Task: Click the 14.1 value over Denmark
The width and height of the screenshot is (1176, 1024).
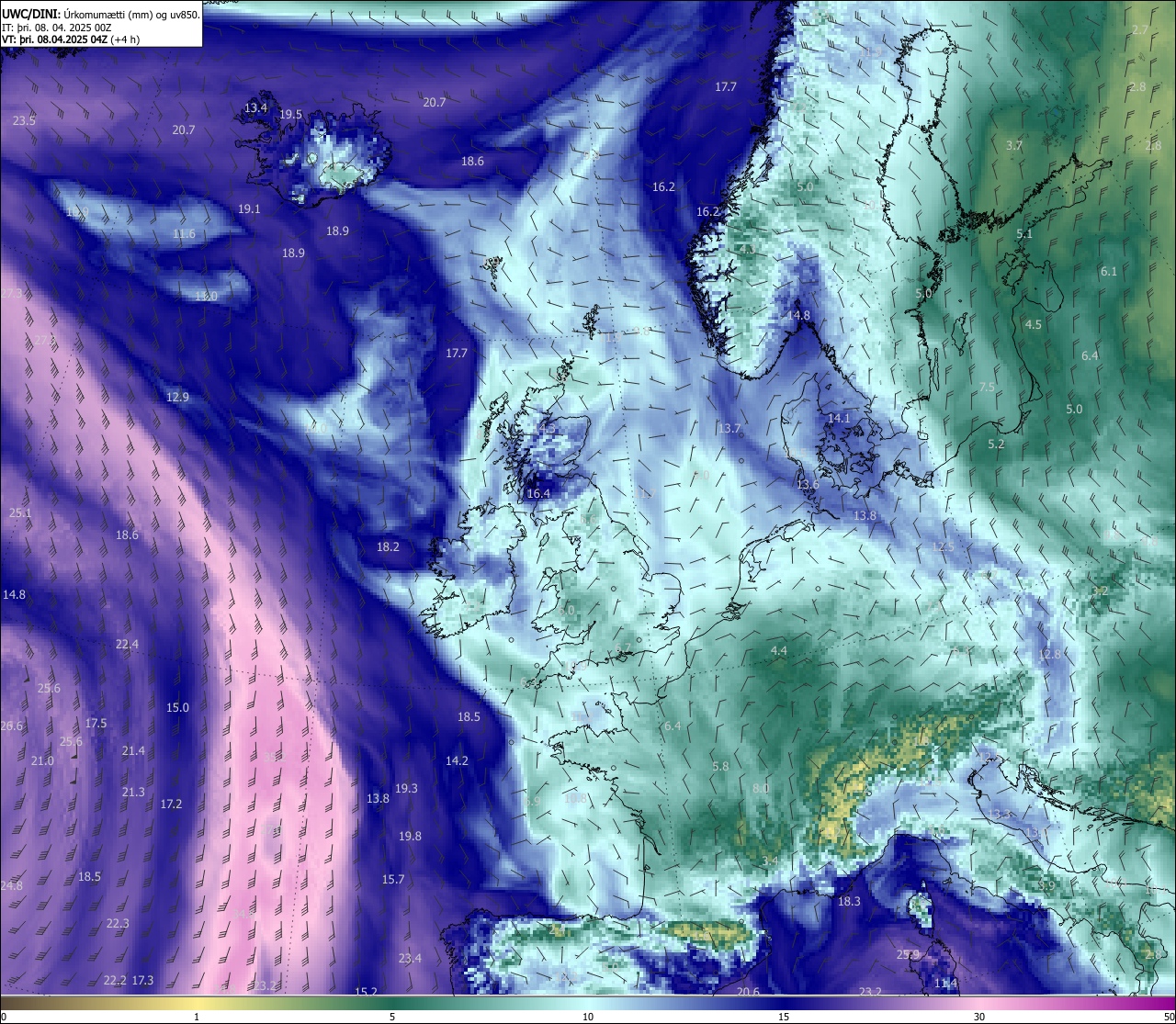Action: (x=839, y=418)
